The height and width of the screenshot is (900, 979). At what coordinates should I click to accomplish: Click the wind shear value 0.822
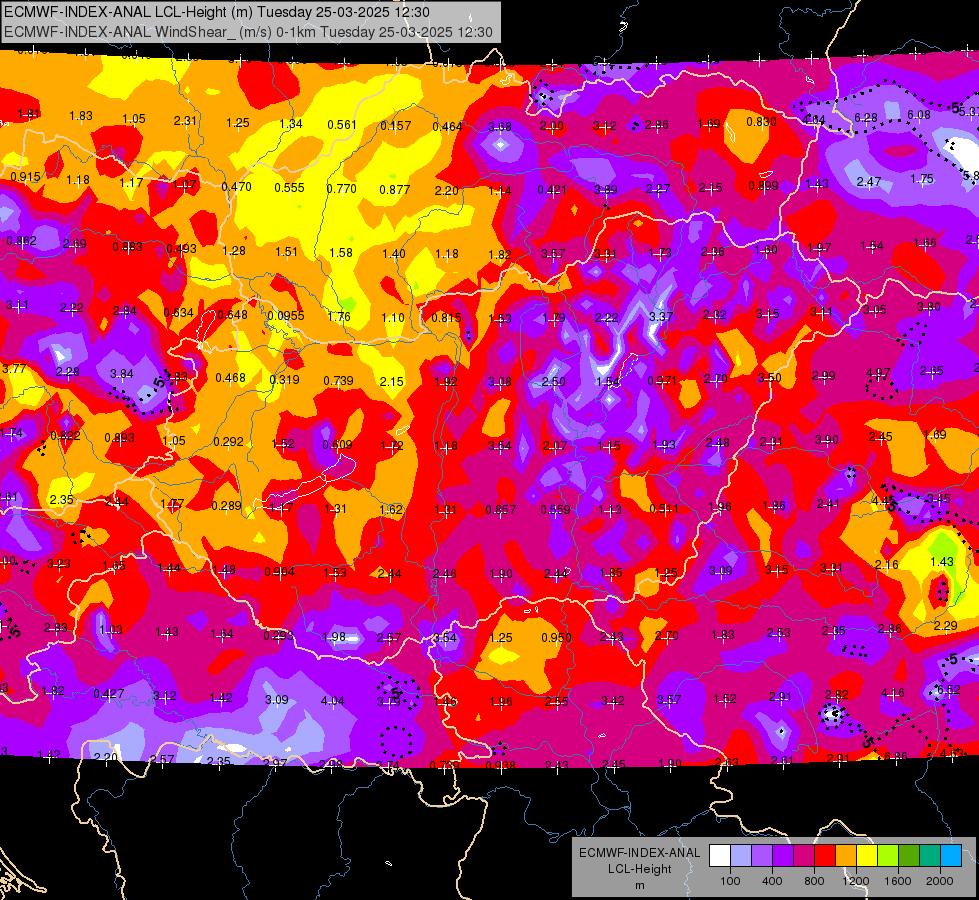pyautogui.click(x=65, y=435)
